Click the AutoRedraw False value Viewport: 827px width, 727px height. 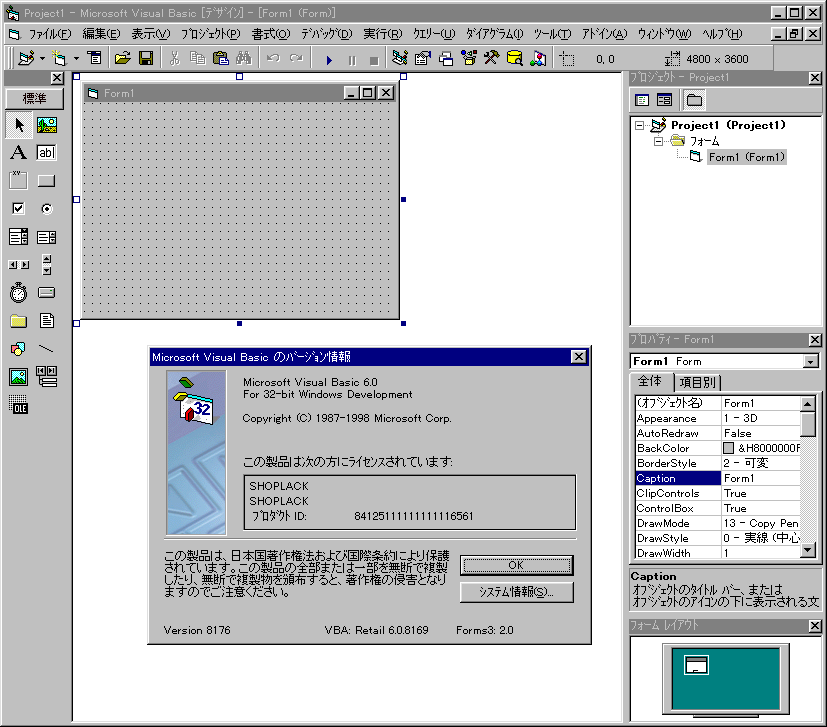[761, 433]
